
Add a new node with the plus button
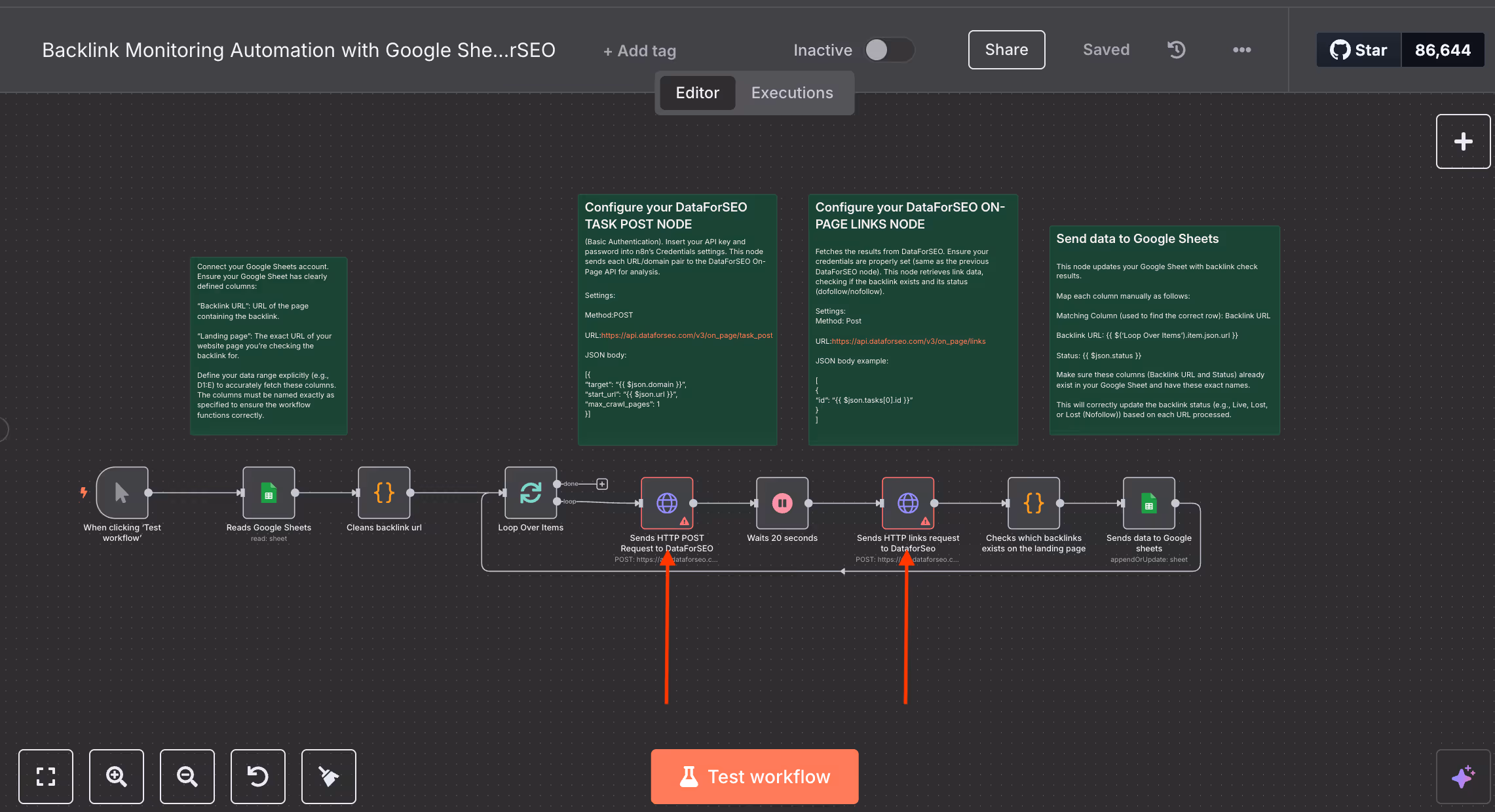click(x=1464, y=141)
